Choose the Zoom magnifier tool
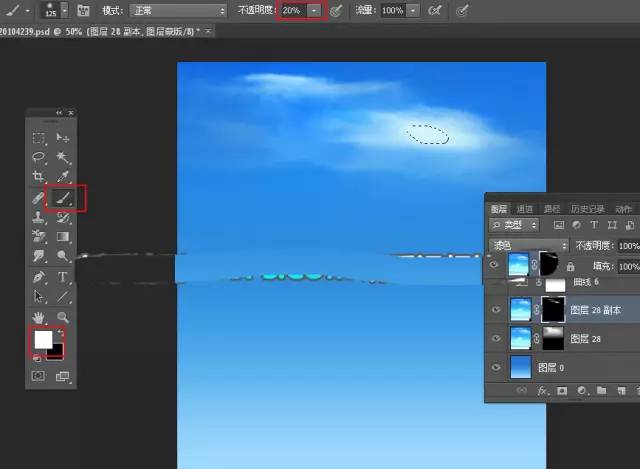The height and width of the screenshot is (469, 640). [63, 316]
